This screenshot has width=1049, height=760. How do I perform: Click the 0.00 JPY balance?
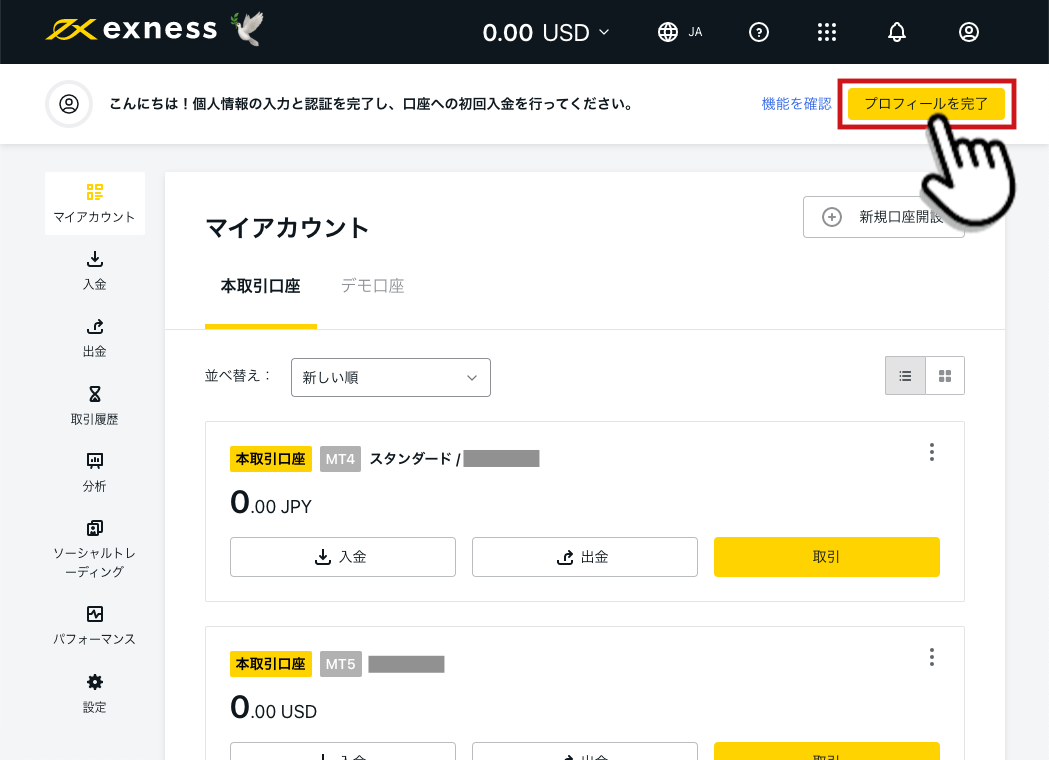click(x=271, y=503)
